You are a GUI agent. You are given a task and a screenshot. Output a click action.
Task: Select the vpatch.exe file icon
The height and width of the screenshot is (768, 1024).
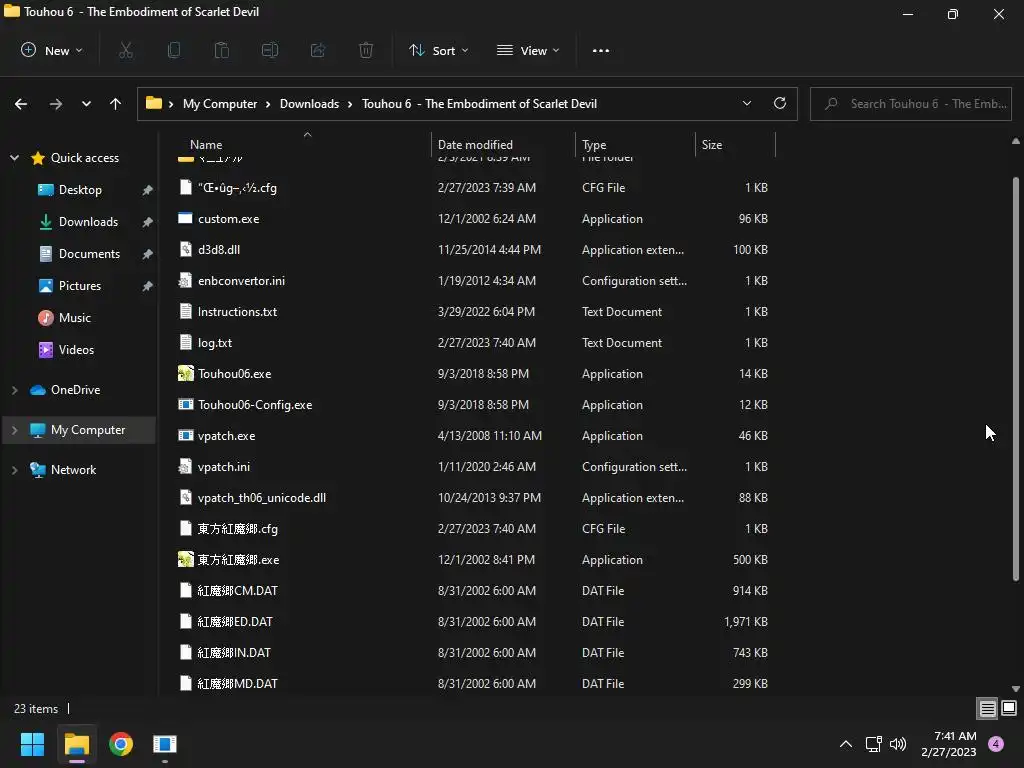185,436
